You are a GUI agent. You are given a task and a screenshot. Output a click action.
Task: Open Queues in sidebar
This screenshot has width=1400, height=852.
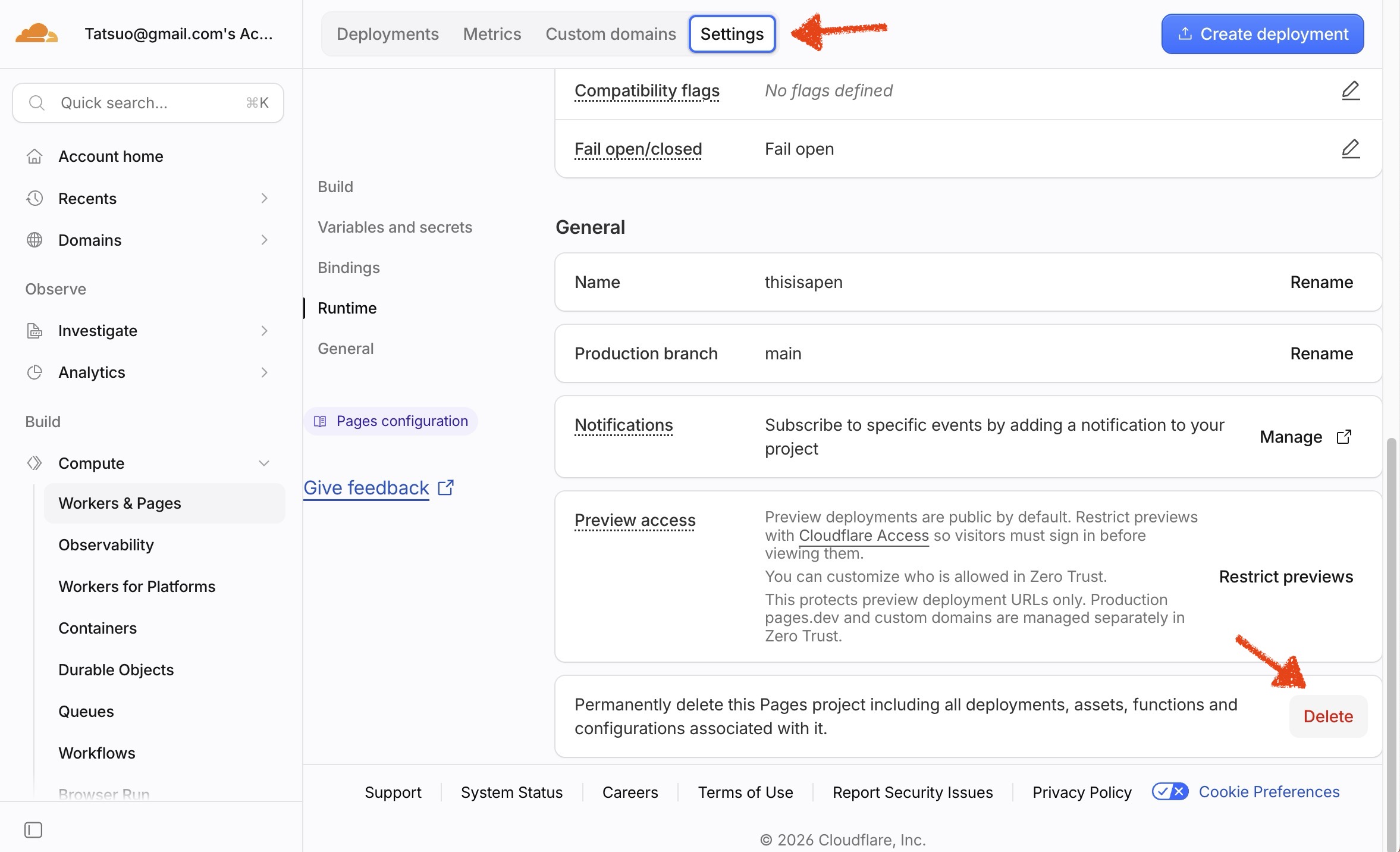click(x=86, y=712)
